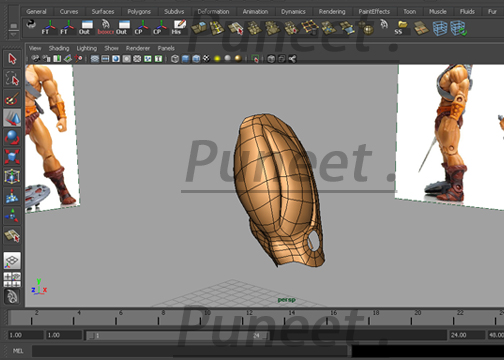Run the first CP shelf button
504x360 pixels.
point(141,28)
